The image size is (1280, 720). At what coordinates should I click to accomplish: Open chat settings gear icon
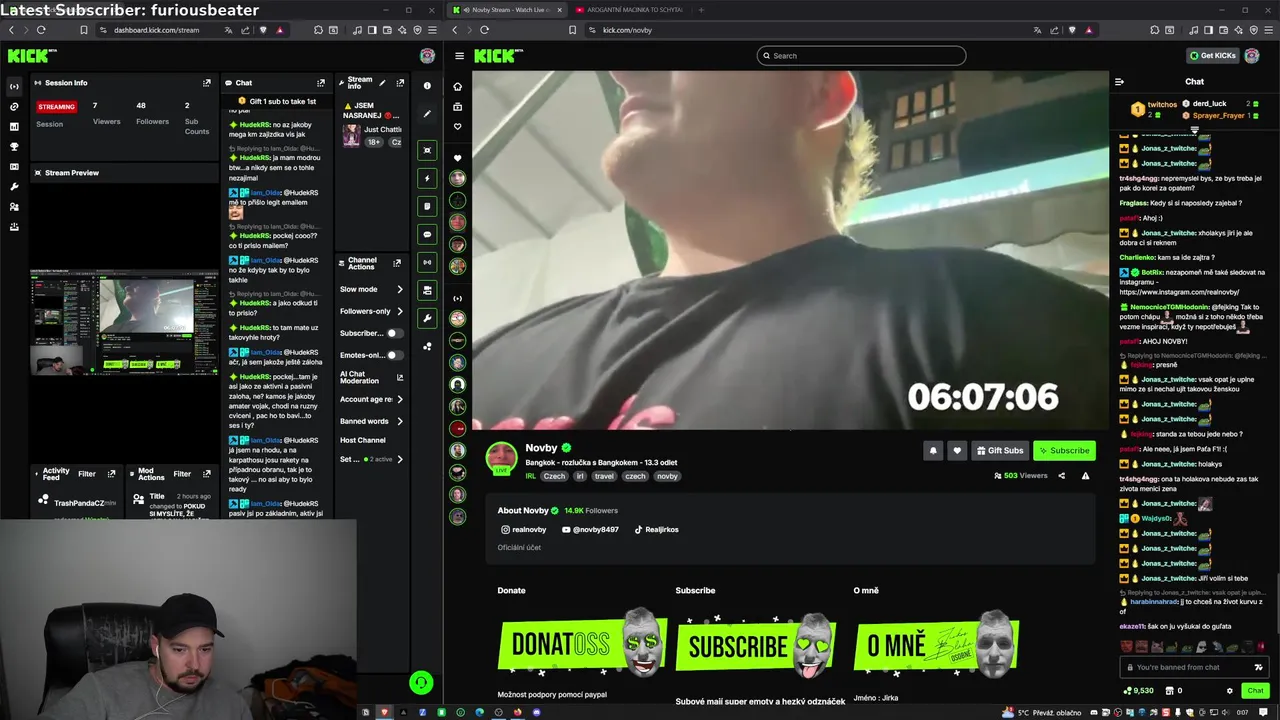point(1230,691)
